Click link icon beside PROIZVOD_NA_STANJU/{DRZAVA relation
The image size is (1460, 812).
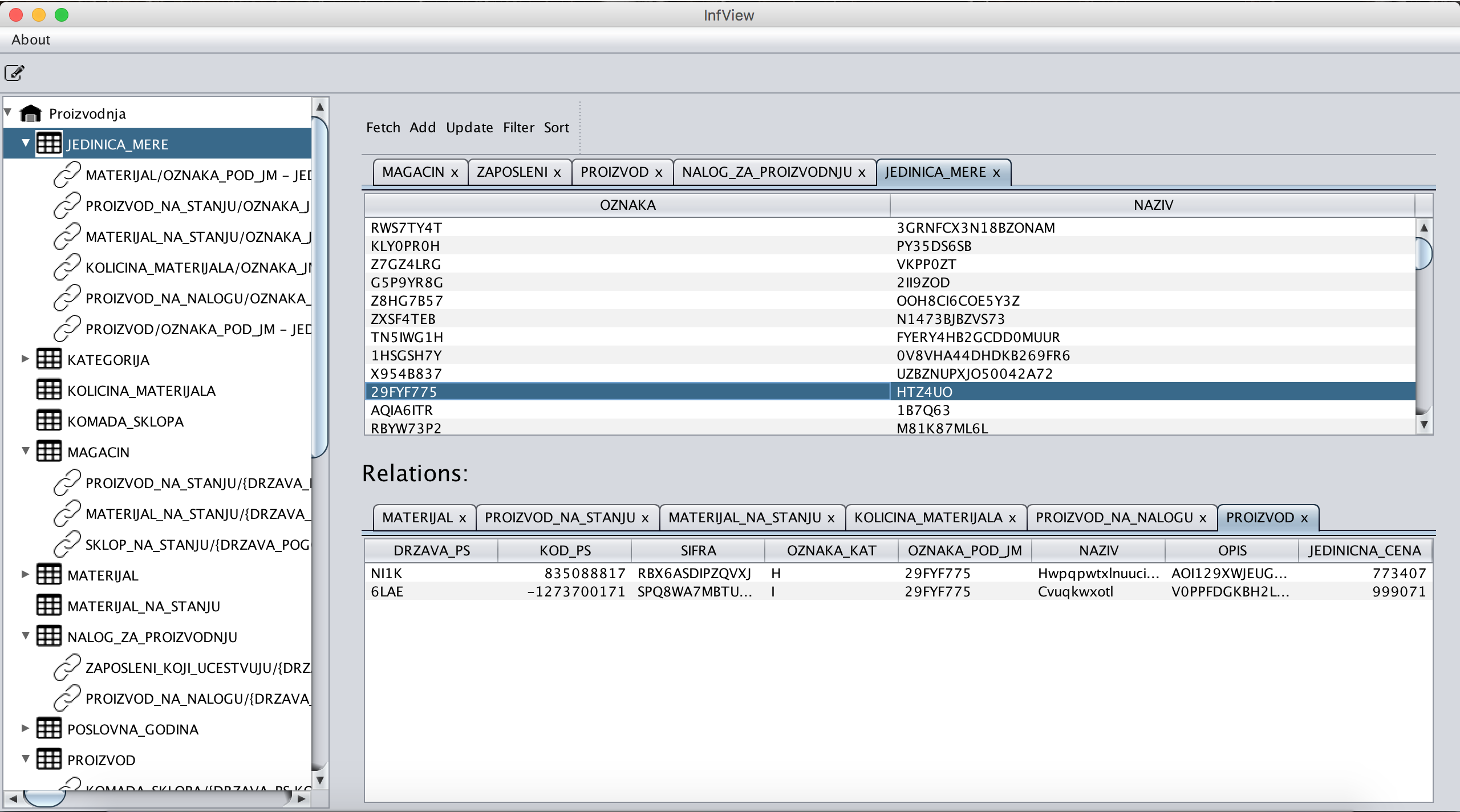coord(67,482)
